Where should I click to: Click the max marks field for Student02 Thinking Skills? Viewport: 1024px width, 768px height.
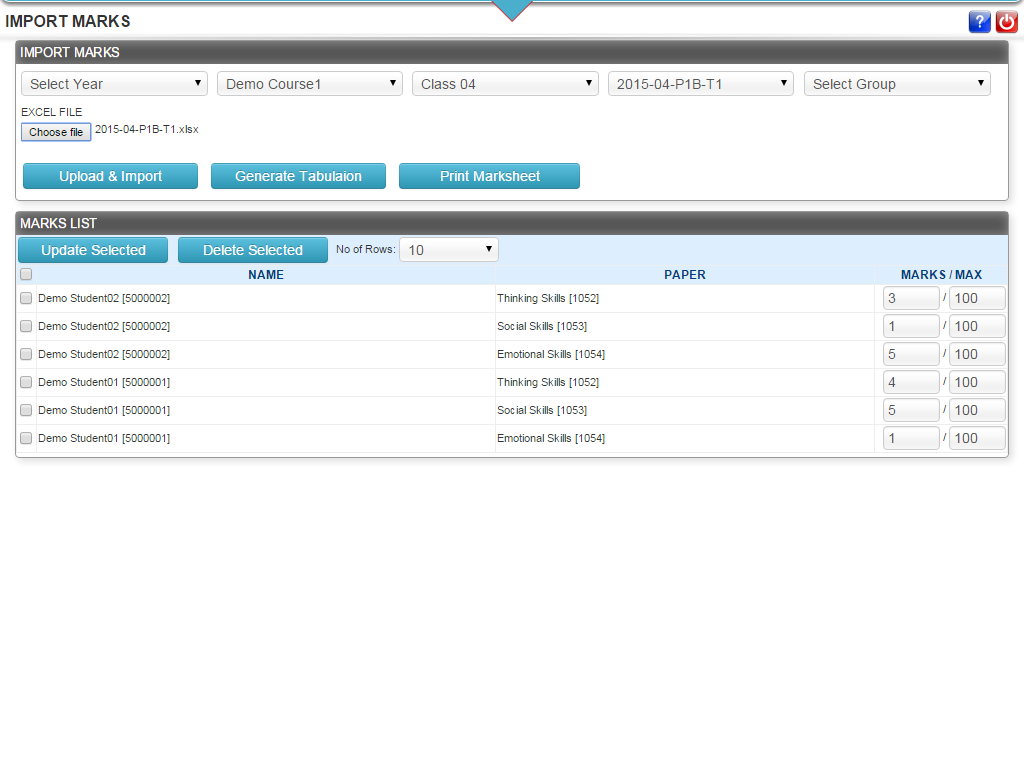(977, 298)
